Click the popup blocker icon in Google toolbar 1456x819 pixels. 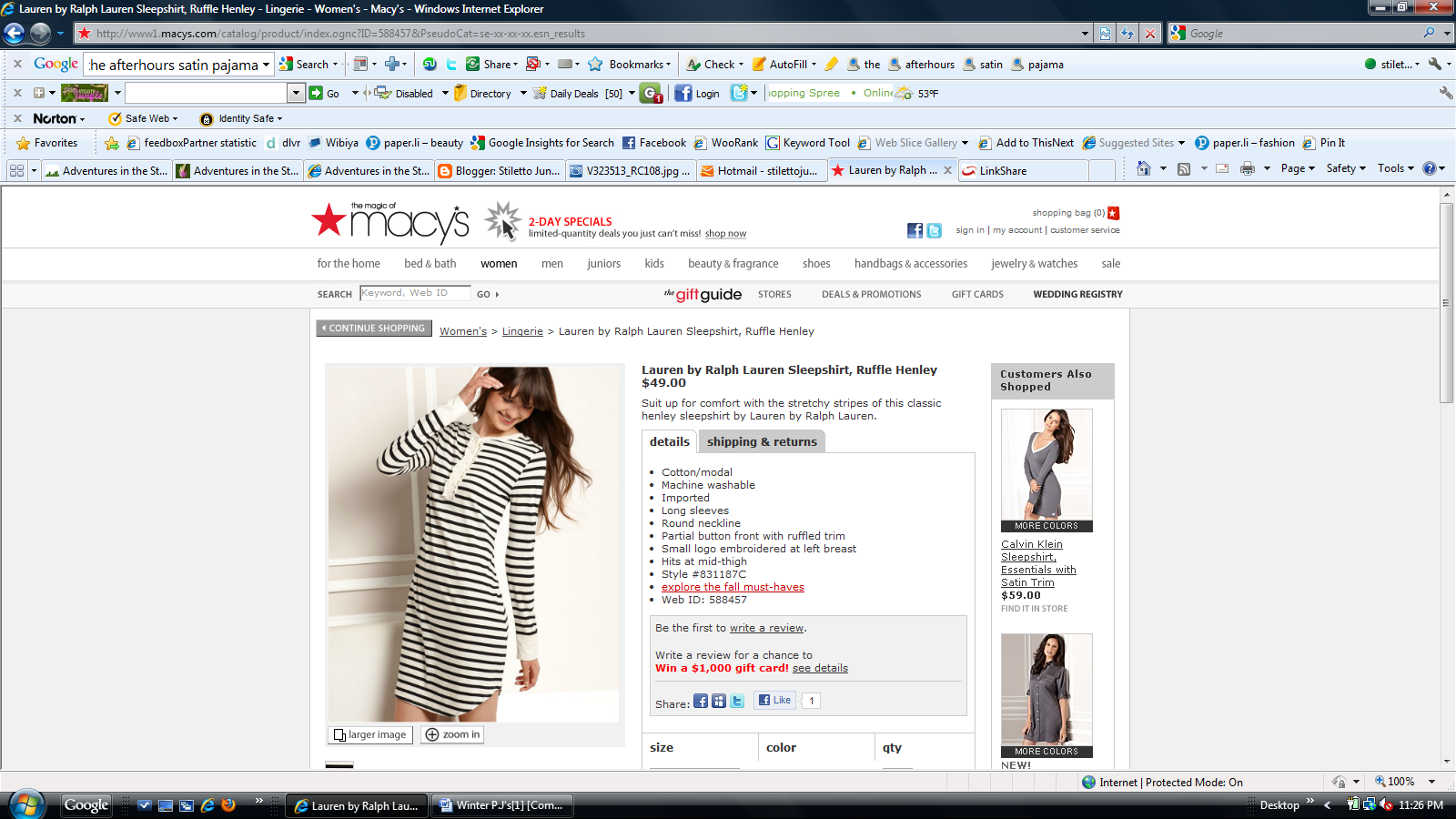(534, 65)
